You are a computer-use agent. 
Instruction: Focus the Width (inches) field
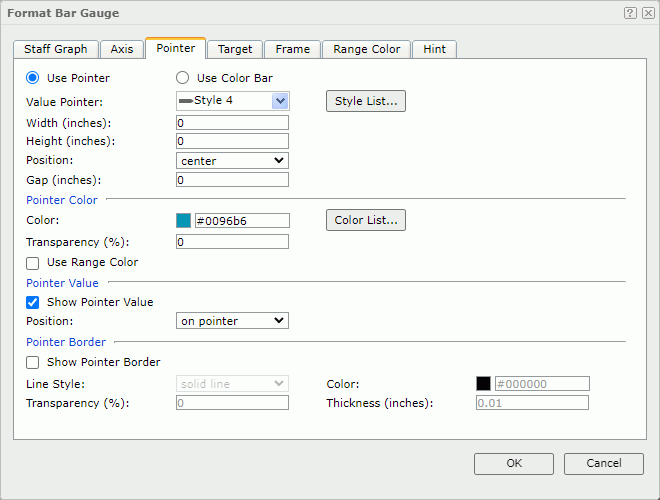(232, 123)
